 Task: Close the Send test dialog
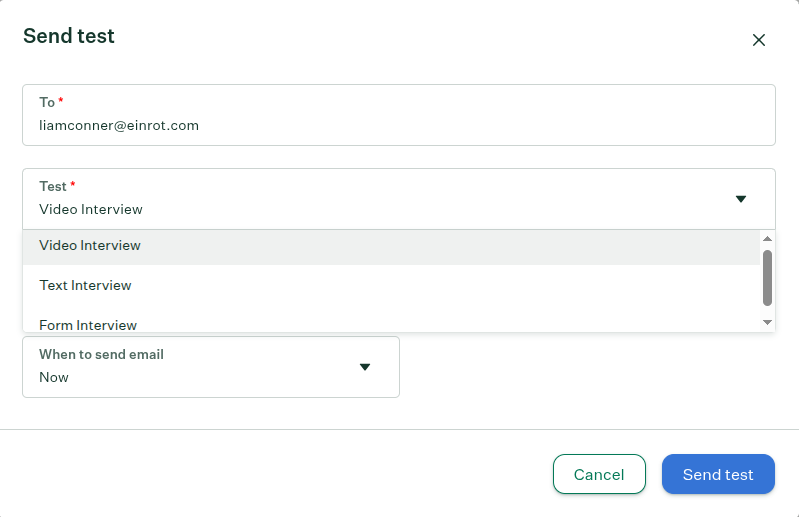(759, 40)
